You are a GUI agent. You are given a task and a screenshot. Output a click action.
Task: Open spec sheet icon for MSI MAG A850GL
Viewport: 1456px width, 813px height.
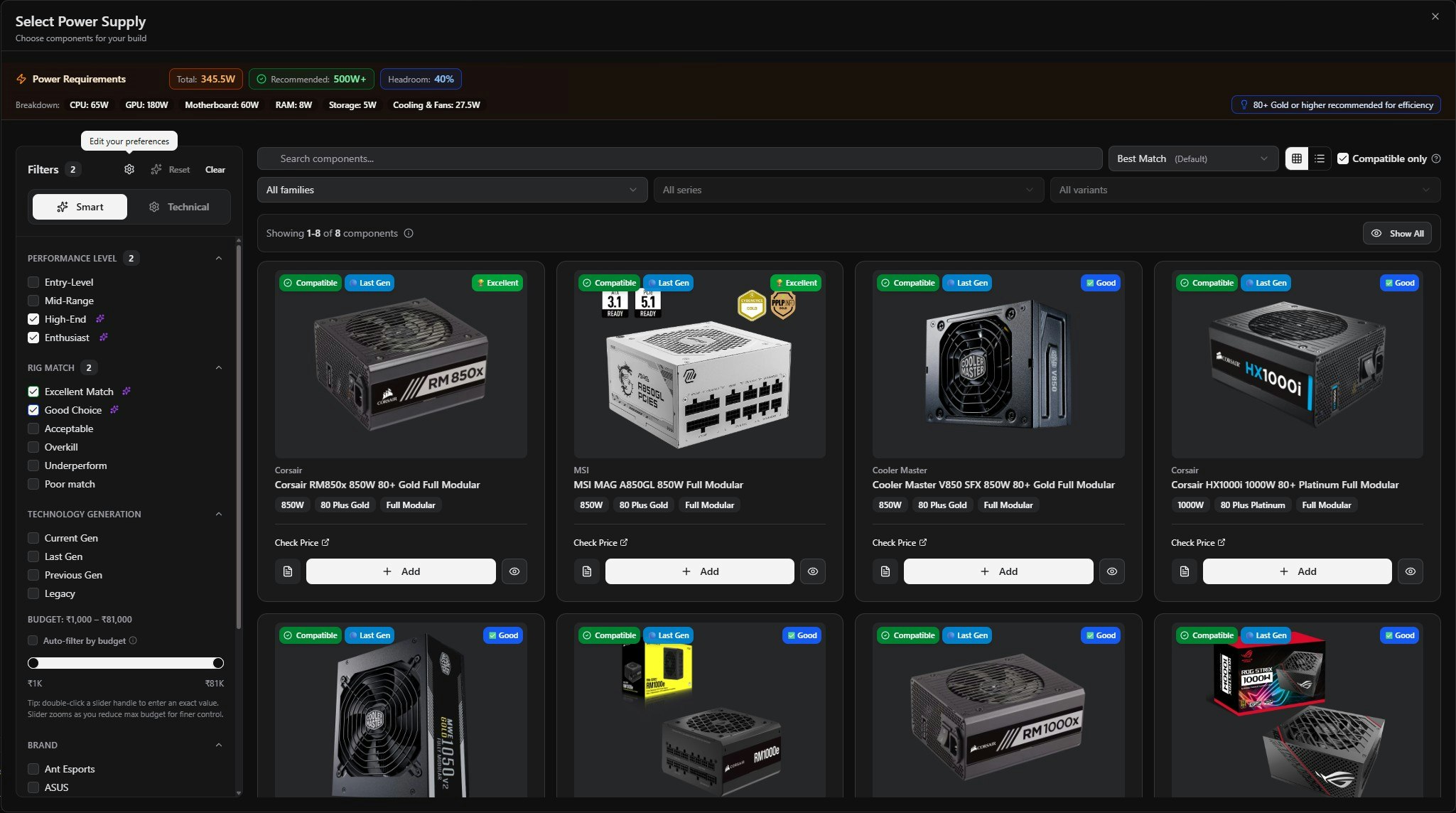point(587,571)
